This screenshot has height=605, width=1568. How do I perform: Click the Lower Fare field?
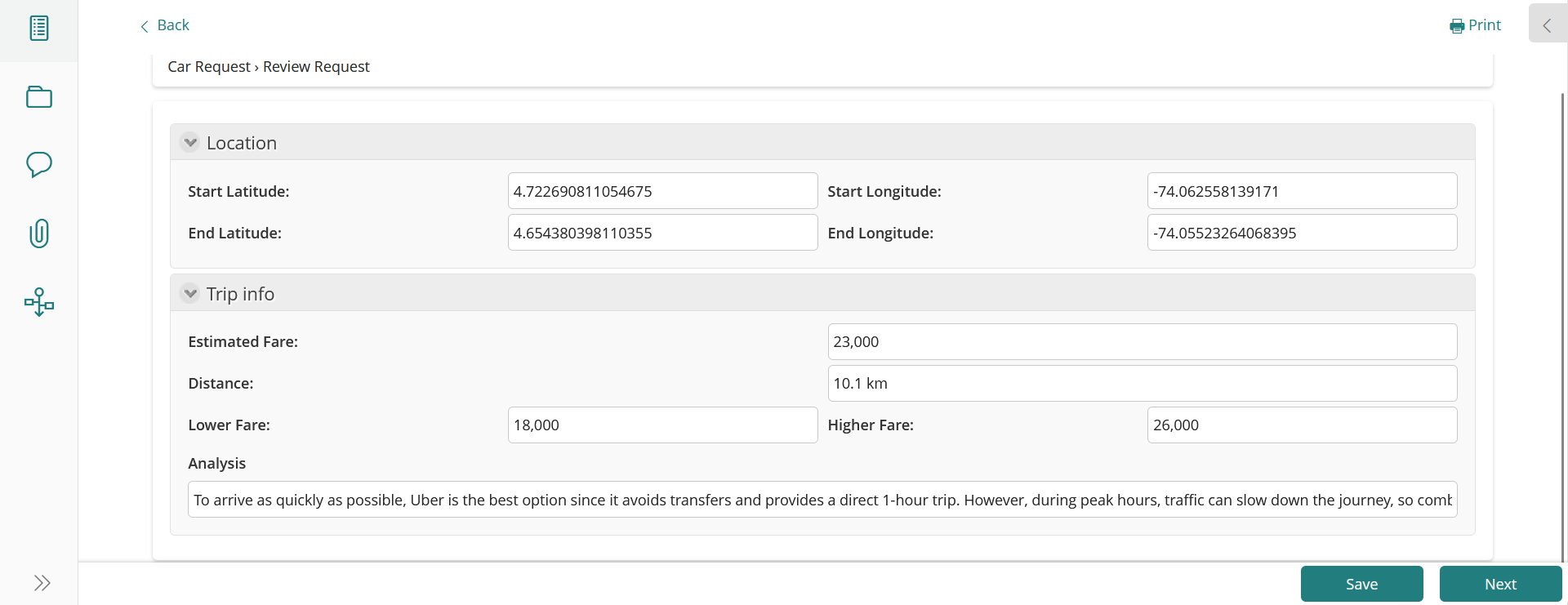(662, 425)
